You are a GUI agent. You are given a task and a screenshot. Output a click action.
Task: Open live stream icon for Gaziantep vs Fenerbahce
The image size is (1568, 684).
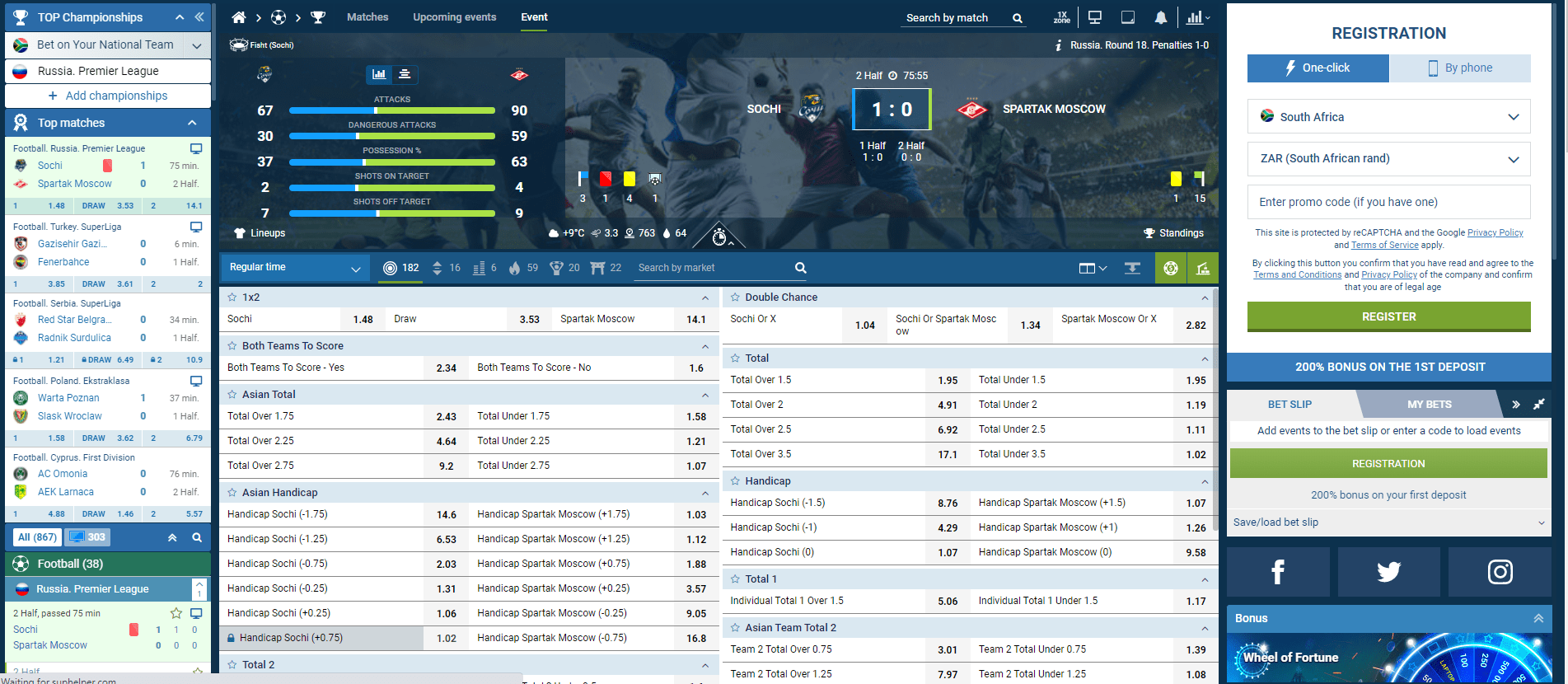196,227
